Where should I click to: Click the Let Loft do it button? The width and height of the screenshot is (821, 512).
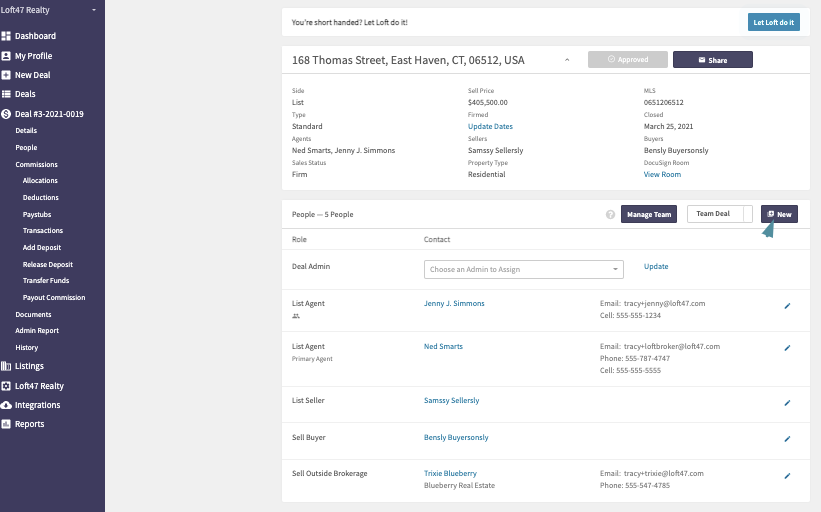(x=773, y=22)
